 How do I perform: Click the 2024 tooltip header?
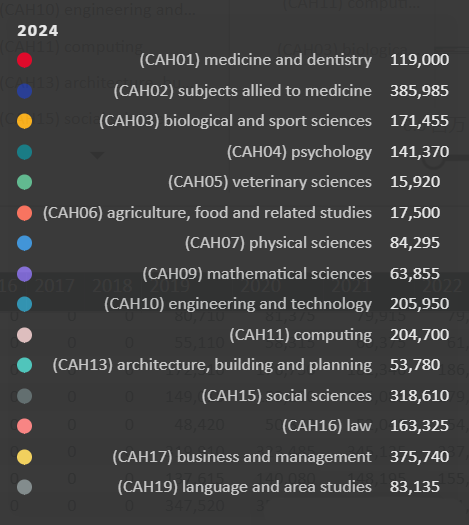tap(37, 31)
